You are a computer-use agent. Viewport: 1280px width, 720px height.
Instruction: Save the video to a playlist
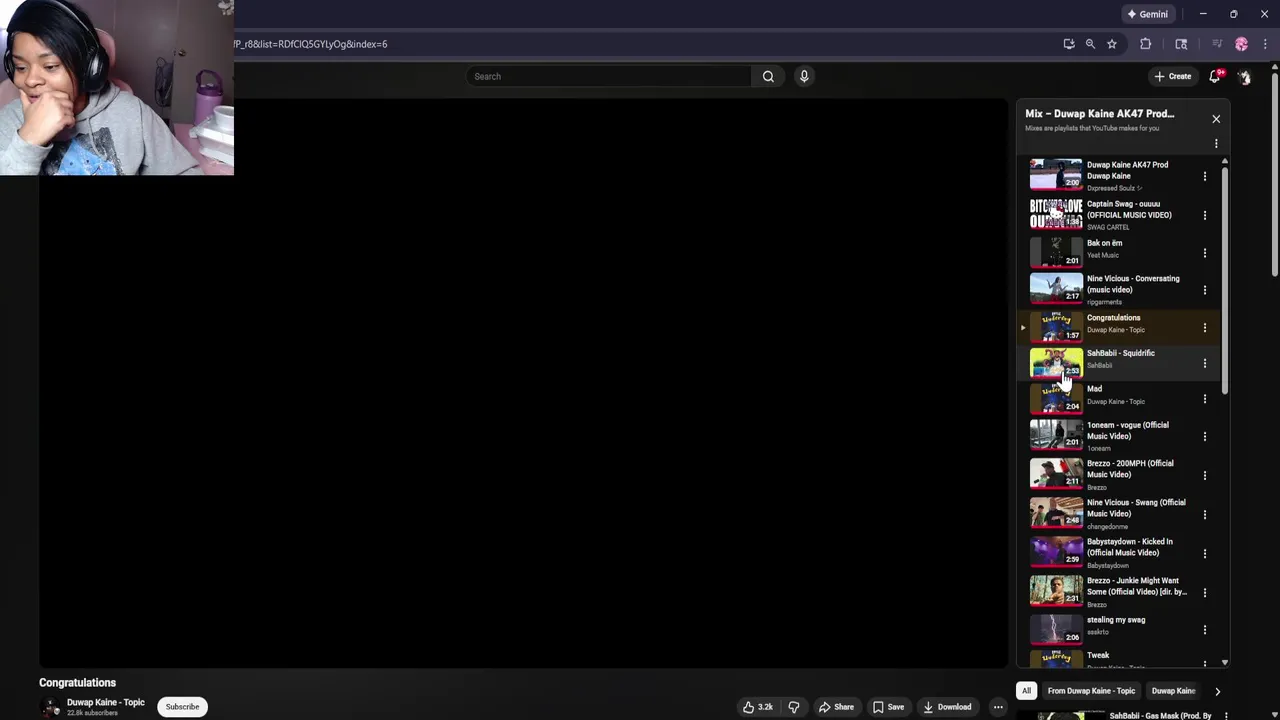pos(888,707)
